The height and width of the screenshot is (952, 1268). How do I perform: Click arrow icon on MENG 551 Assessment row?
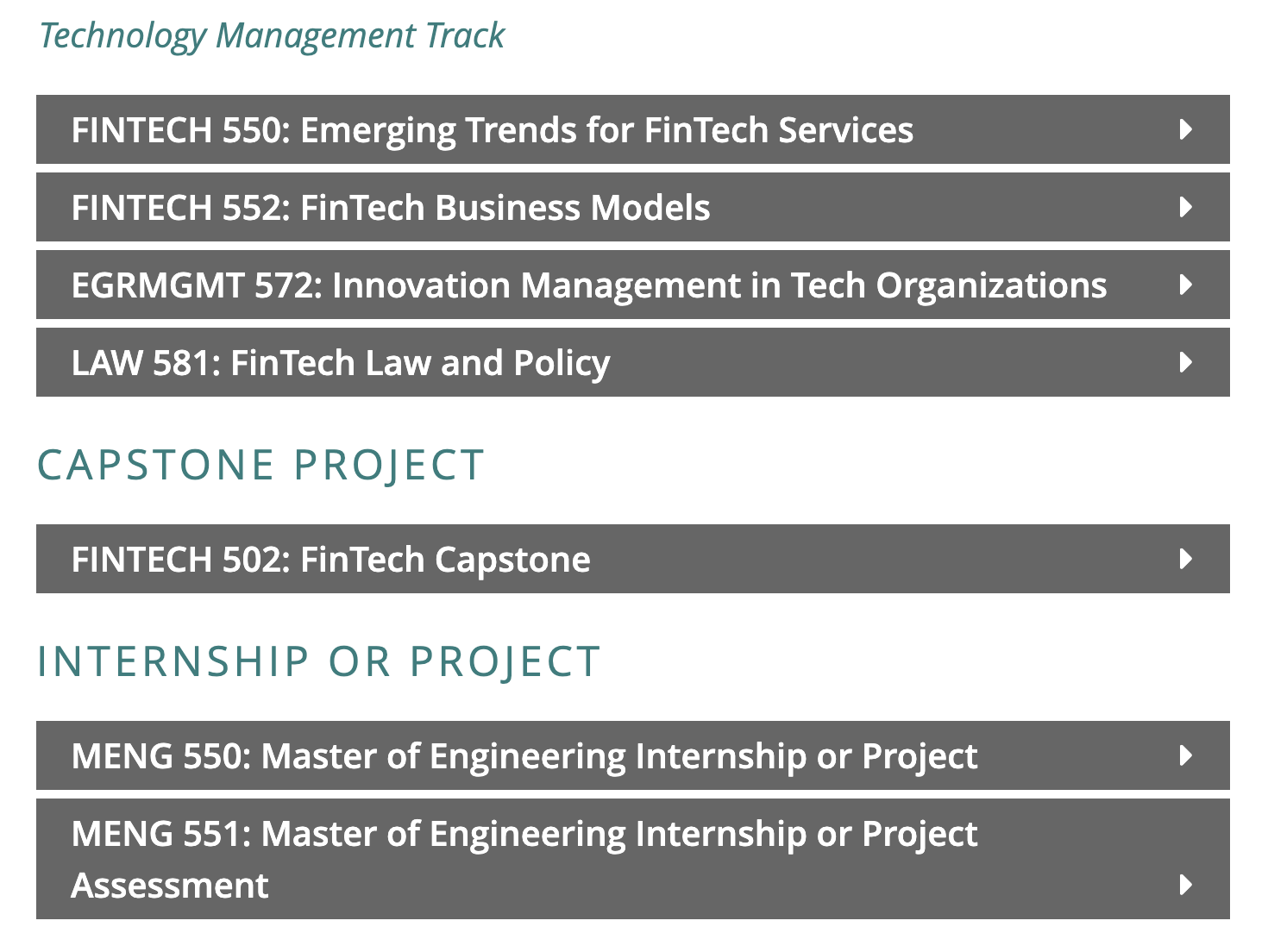point(1186,885)
